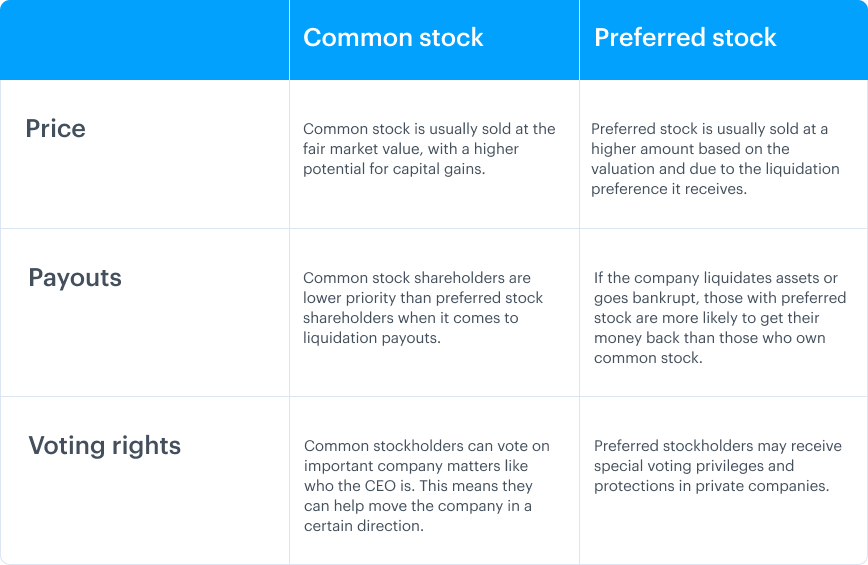Click 'potential for capital gains' text
This screenshot has width=868, height=565.
pyautogui.click(x=393, y=169)
